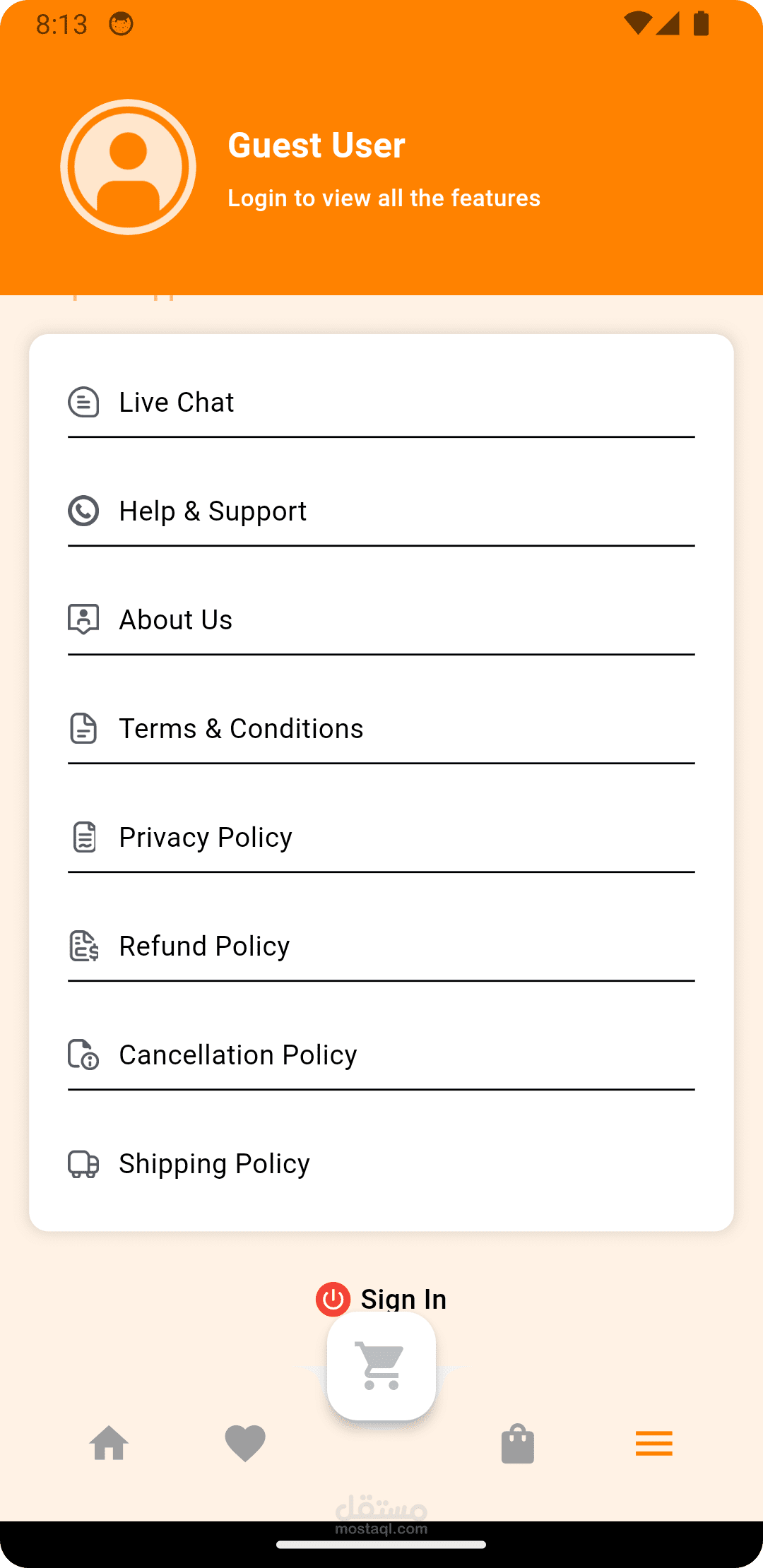
Task: Open the shopping bag orders tab
Action: [x=518, y=1443]
